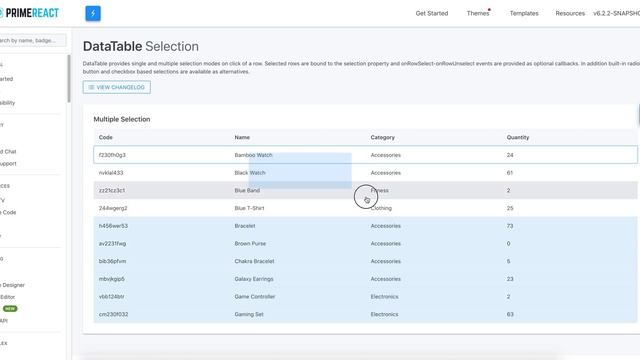Click quantity 2 in Game Controller row

point(508,296)
